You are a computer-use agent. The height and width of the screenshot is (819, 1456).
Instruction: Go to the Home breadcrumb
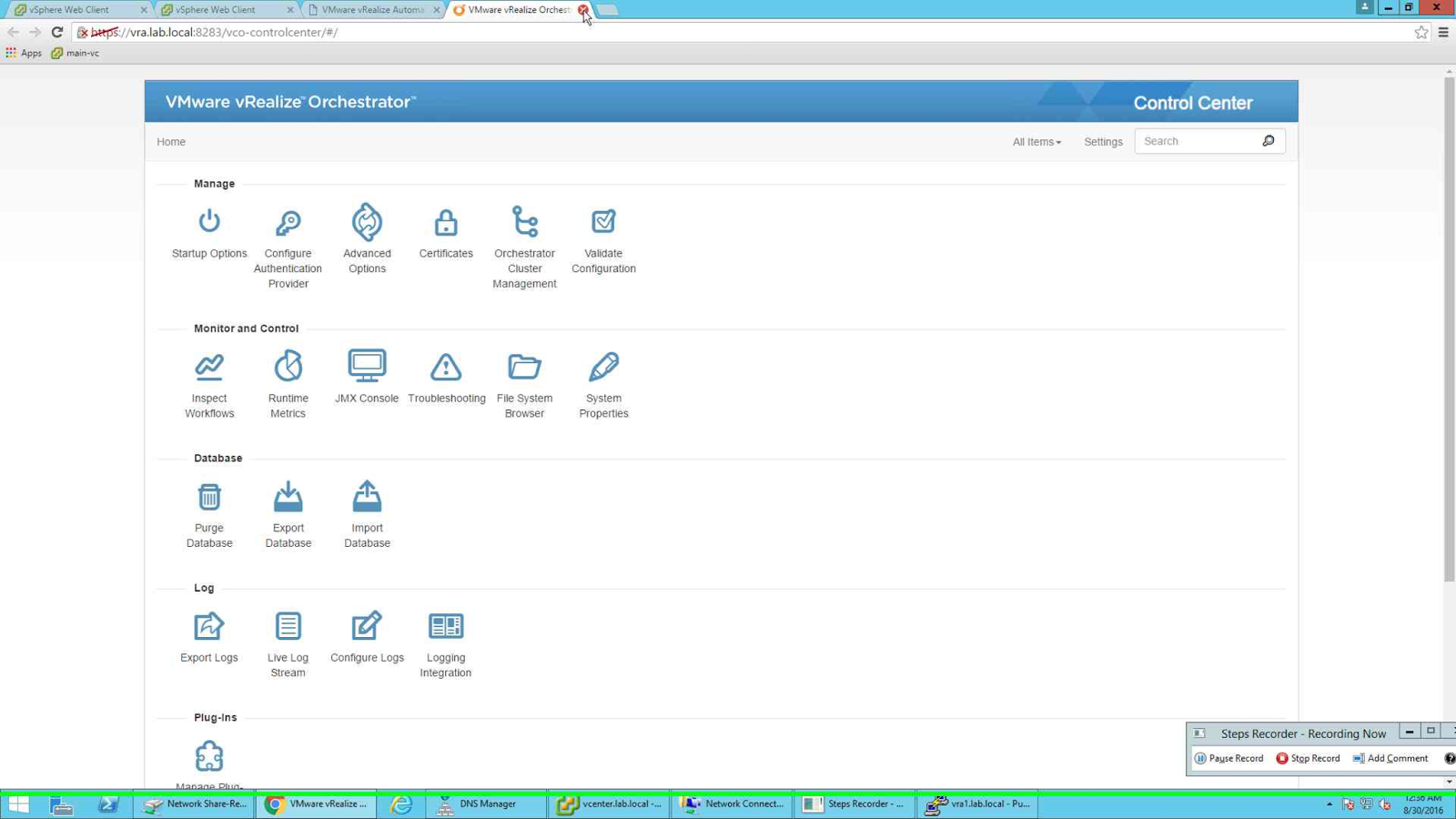tap(171, 142)
